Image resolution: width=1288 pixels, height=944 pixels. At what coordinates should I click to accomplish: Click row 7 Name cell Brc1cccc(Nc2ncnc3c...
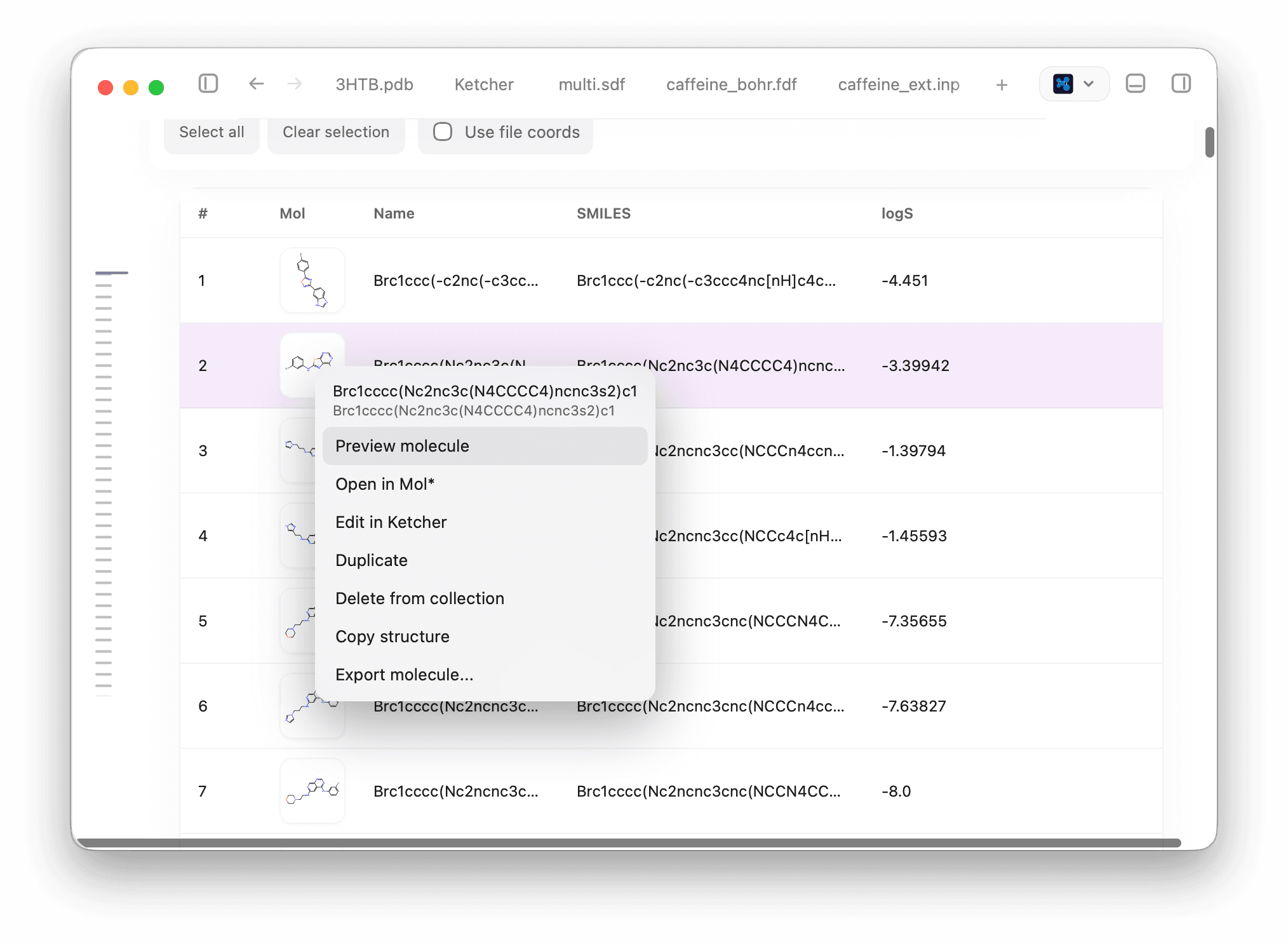click(x=456, y=792)
